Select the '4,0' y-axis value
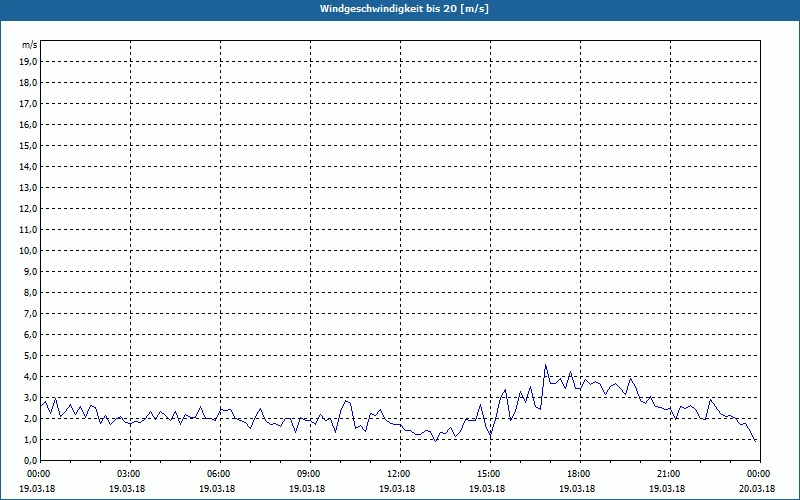Viewport: 800px width, 500px height. click(x=30, y=377)
